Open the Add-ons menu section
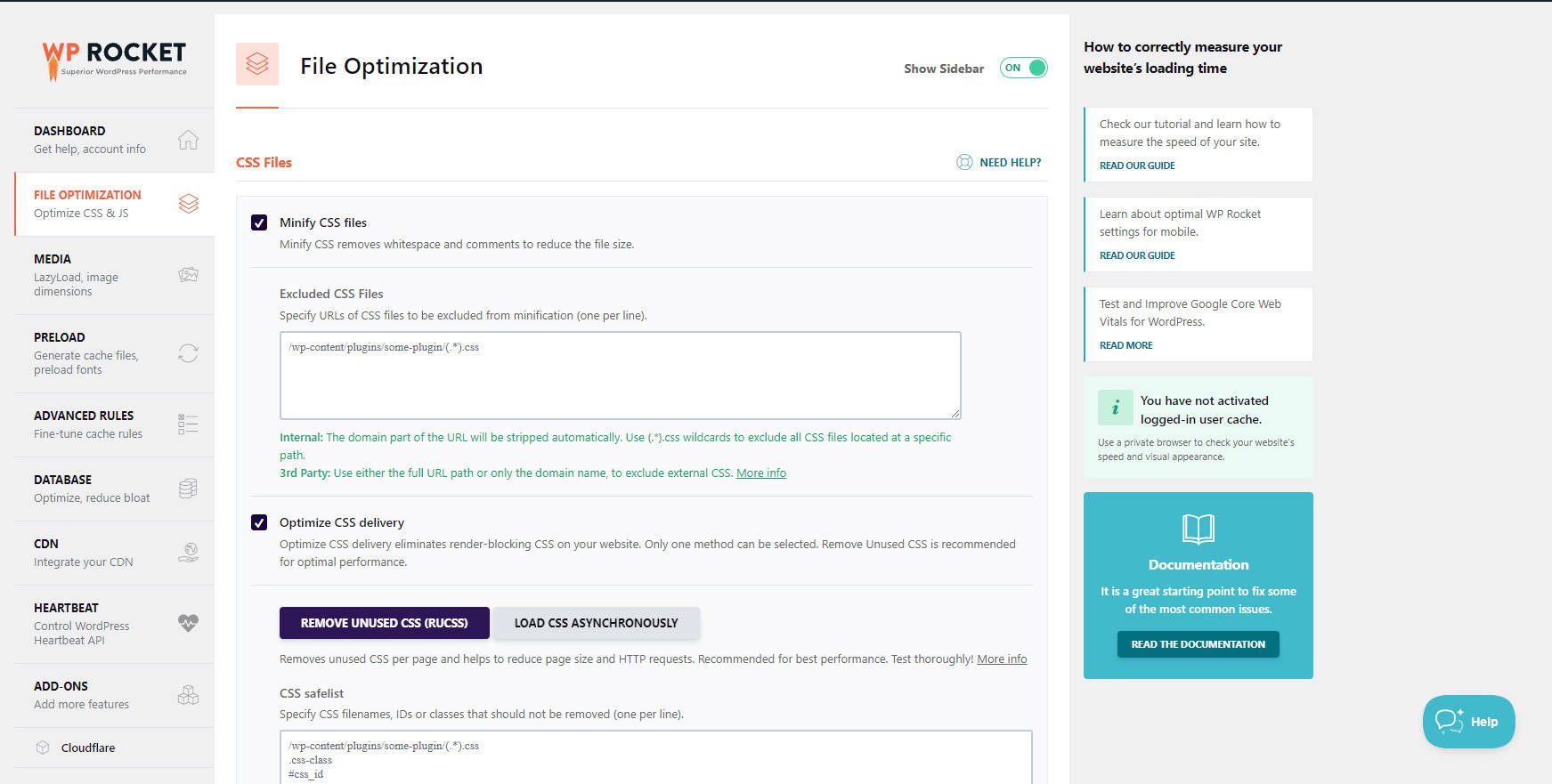 114,695
